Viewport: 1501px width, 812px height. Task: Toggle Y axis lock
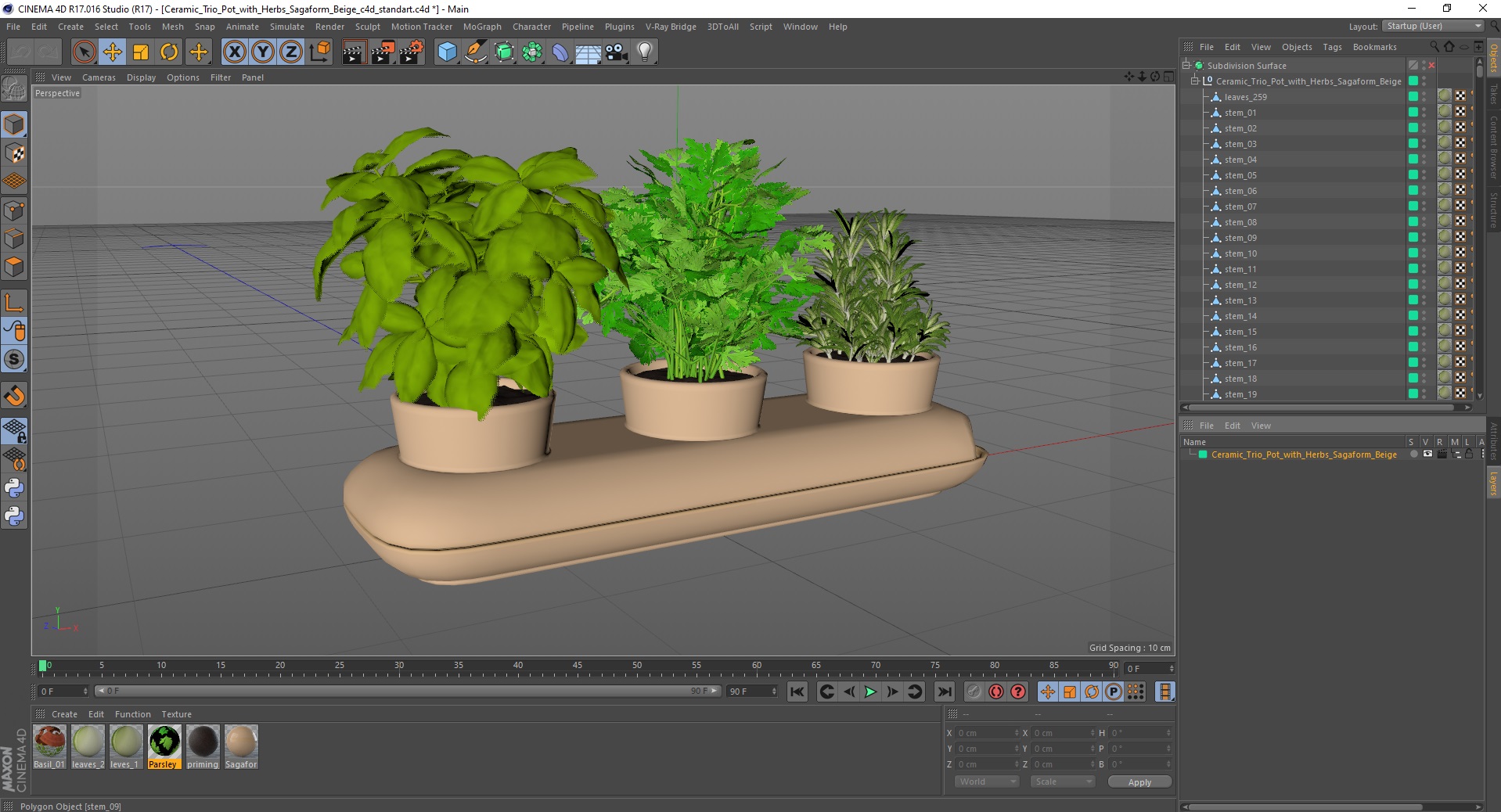pyautogui.click(x=263, y=52)
